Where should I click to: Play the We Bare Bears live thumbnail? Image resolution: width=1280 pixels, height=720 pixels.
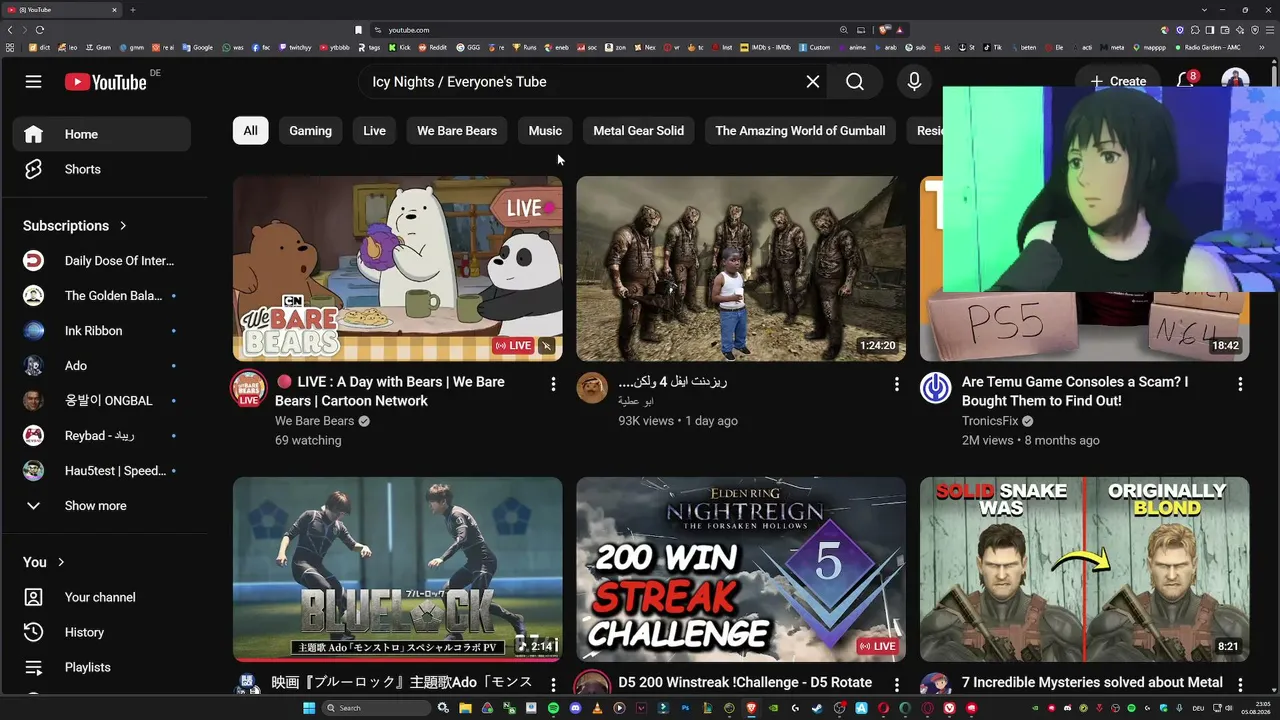click(x=398, y=269)
